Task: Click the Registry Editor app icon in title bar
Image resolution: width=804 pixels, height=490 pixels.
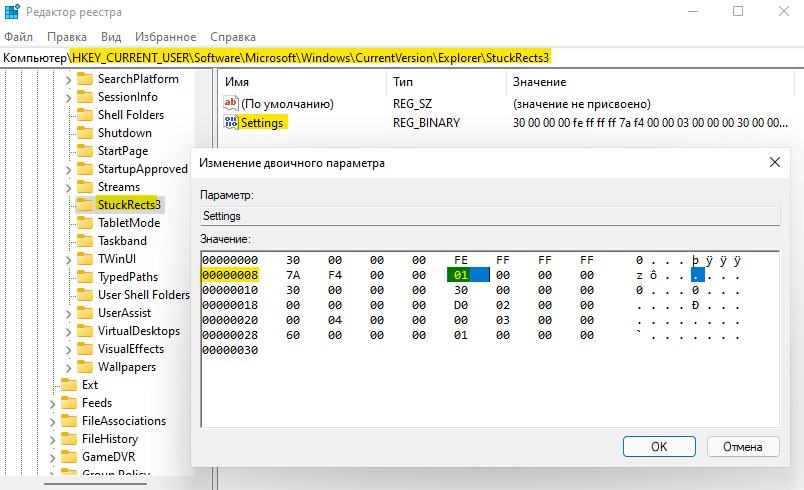Action: (12, 11)
